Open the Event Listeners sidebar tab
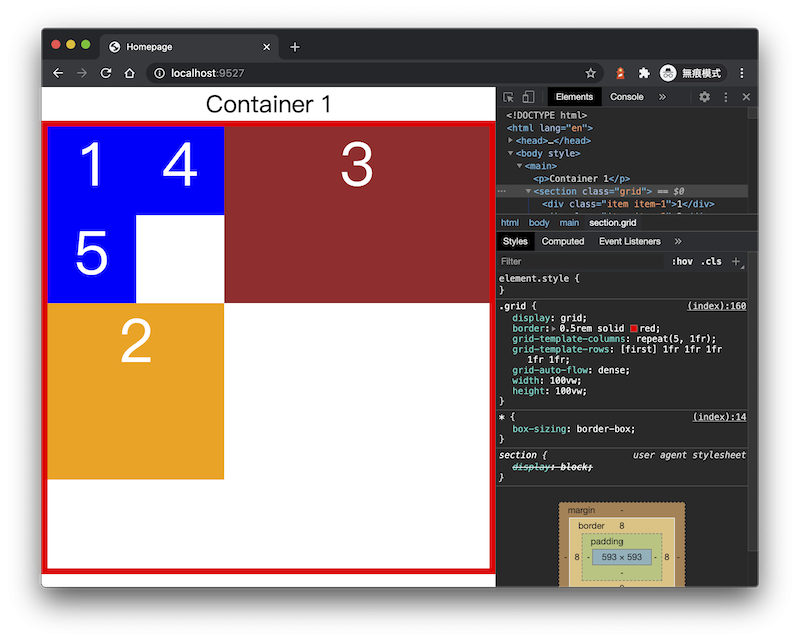The height and width of the screenshot is (642, 800). pyautogui.click(x=630, y=241)
